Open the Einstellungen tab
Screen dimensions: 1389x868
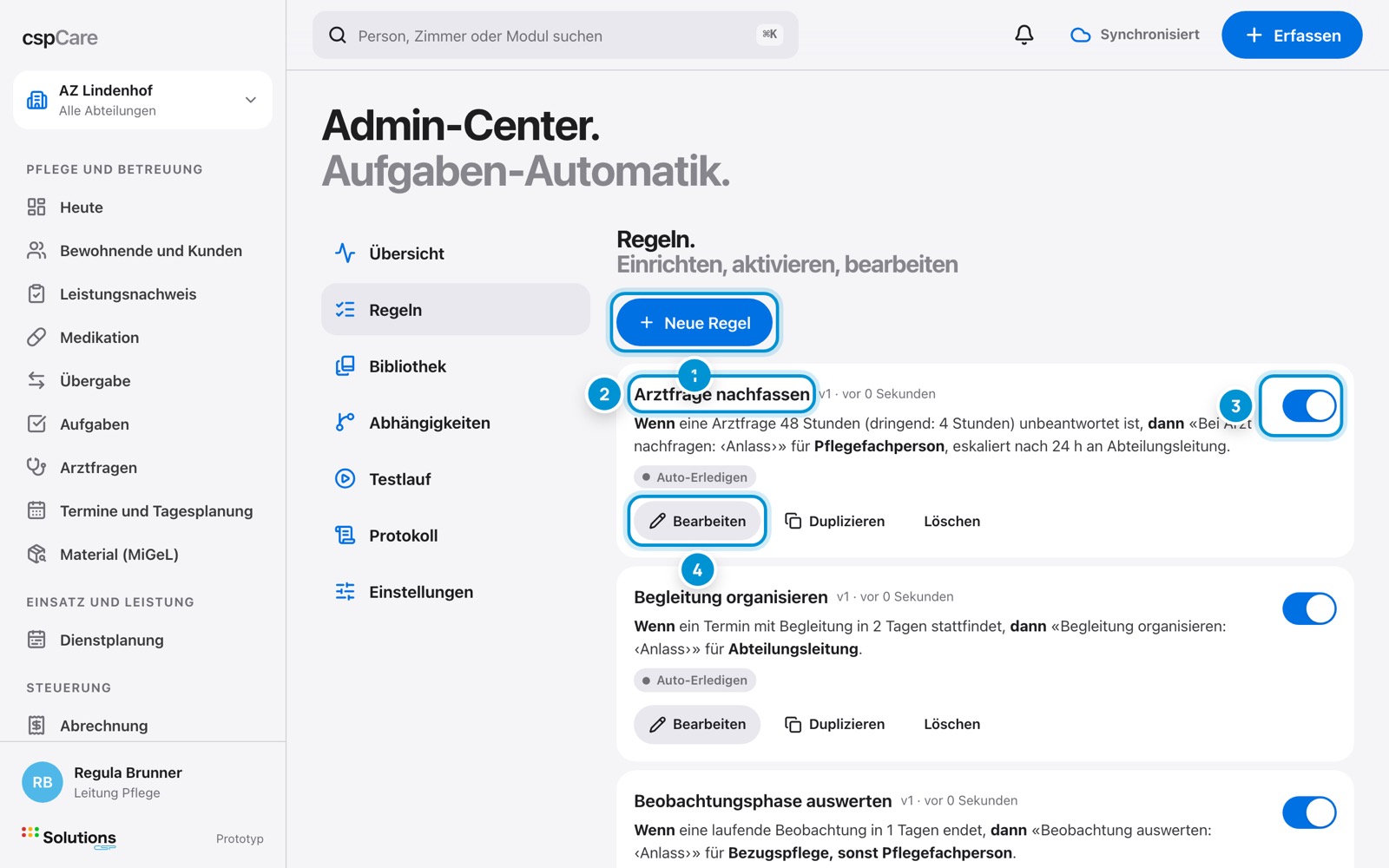455,592
